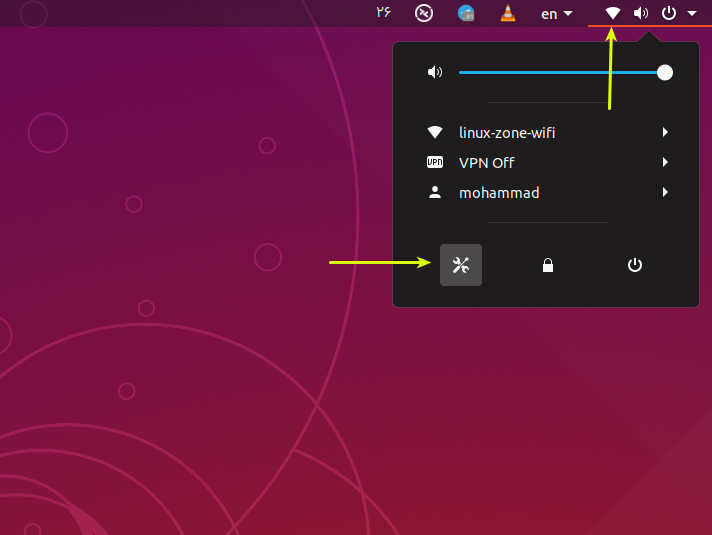Expand the linux-zone-wifi submenu arrow
712x535 pixels.
(665, 132)
